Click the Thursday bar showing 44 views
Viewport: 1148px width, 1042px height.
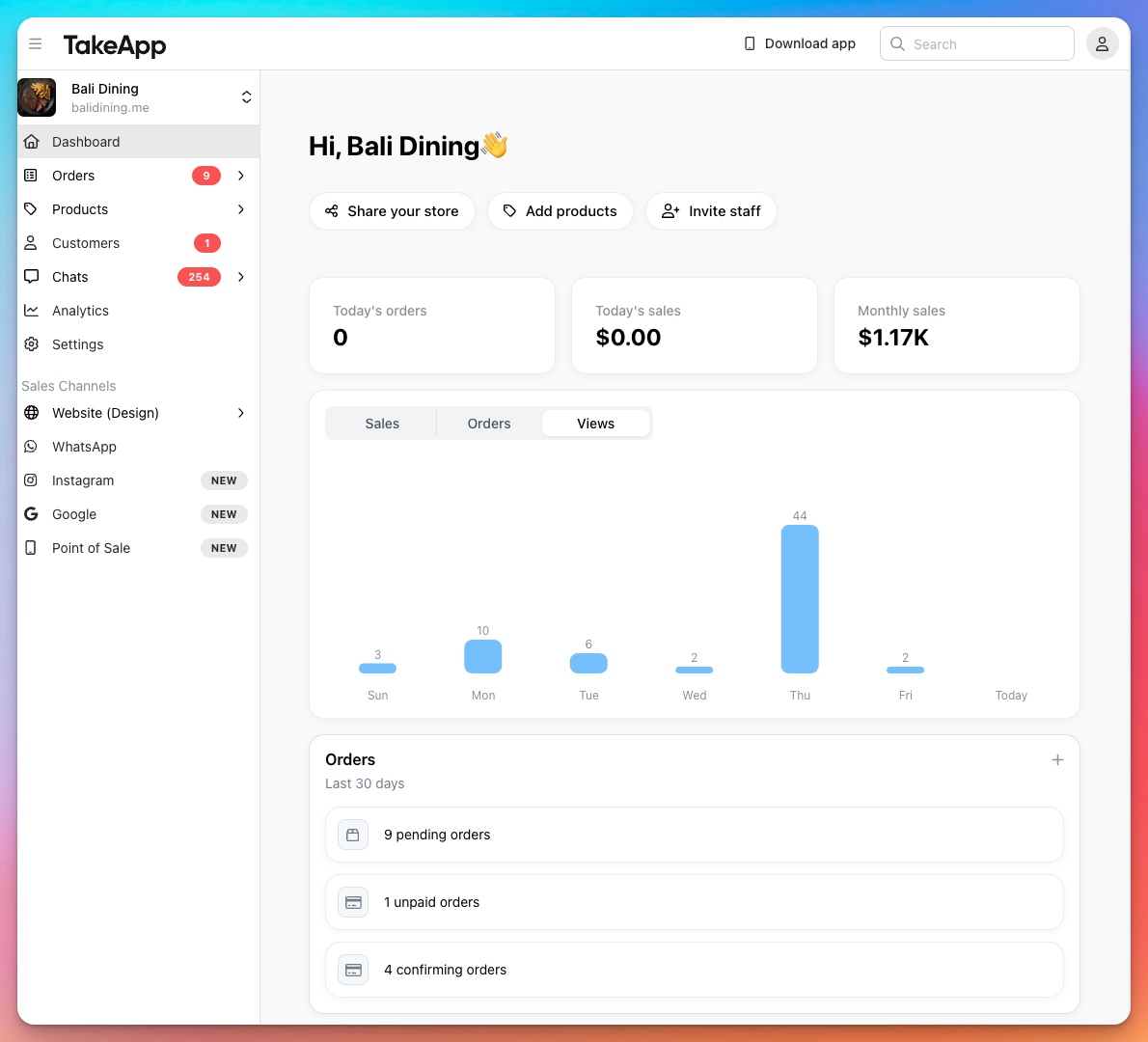tap(800, 599)
